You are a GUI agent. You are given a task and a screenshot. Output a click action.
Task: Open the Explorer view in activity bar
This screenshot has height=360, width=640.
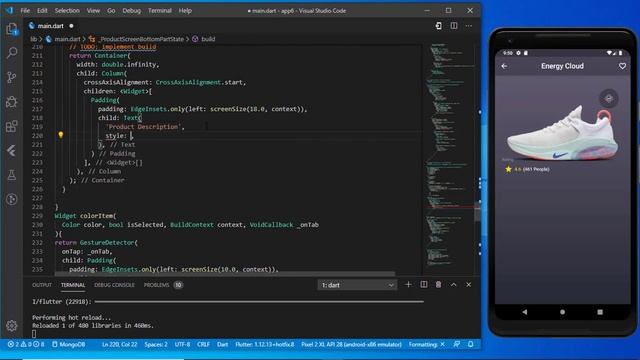pos(12,29)
